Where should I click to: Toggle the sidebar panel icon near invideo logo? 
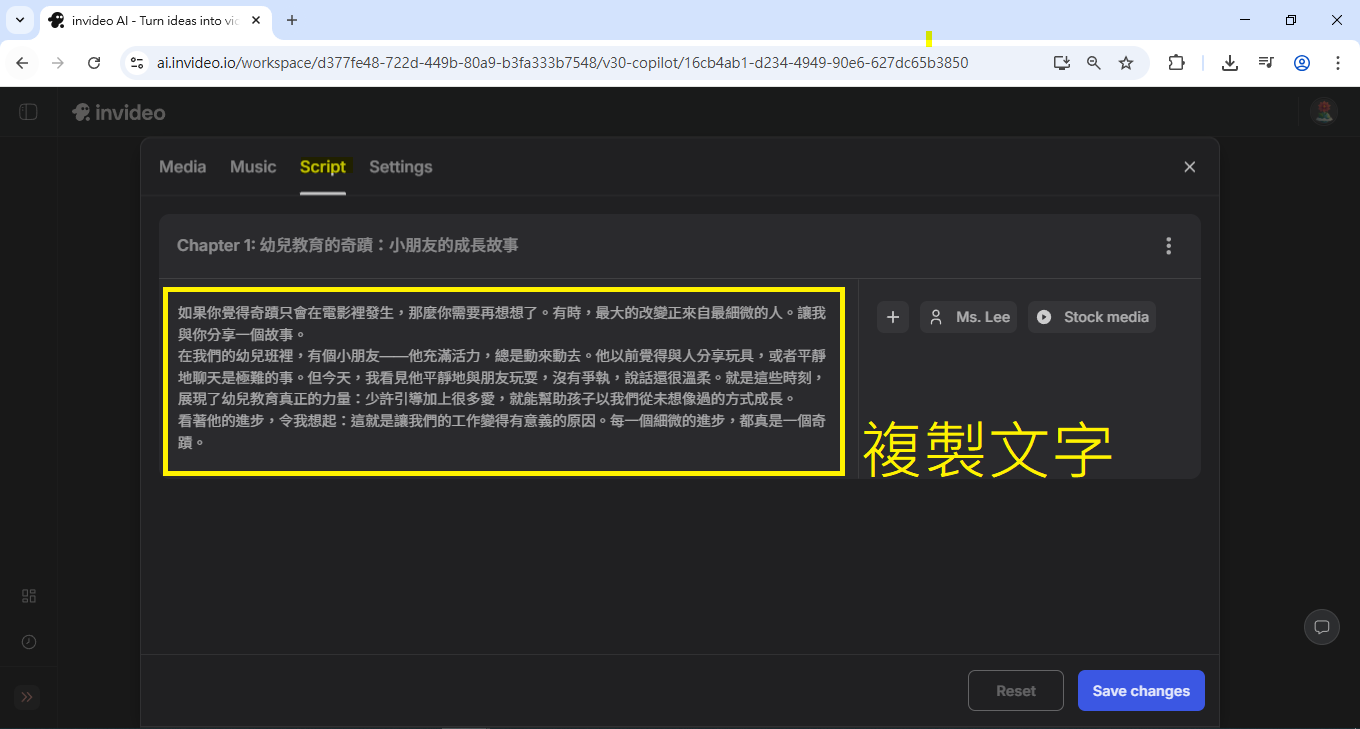click(28, 112)
